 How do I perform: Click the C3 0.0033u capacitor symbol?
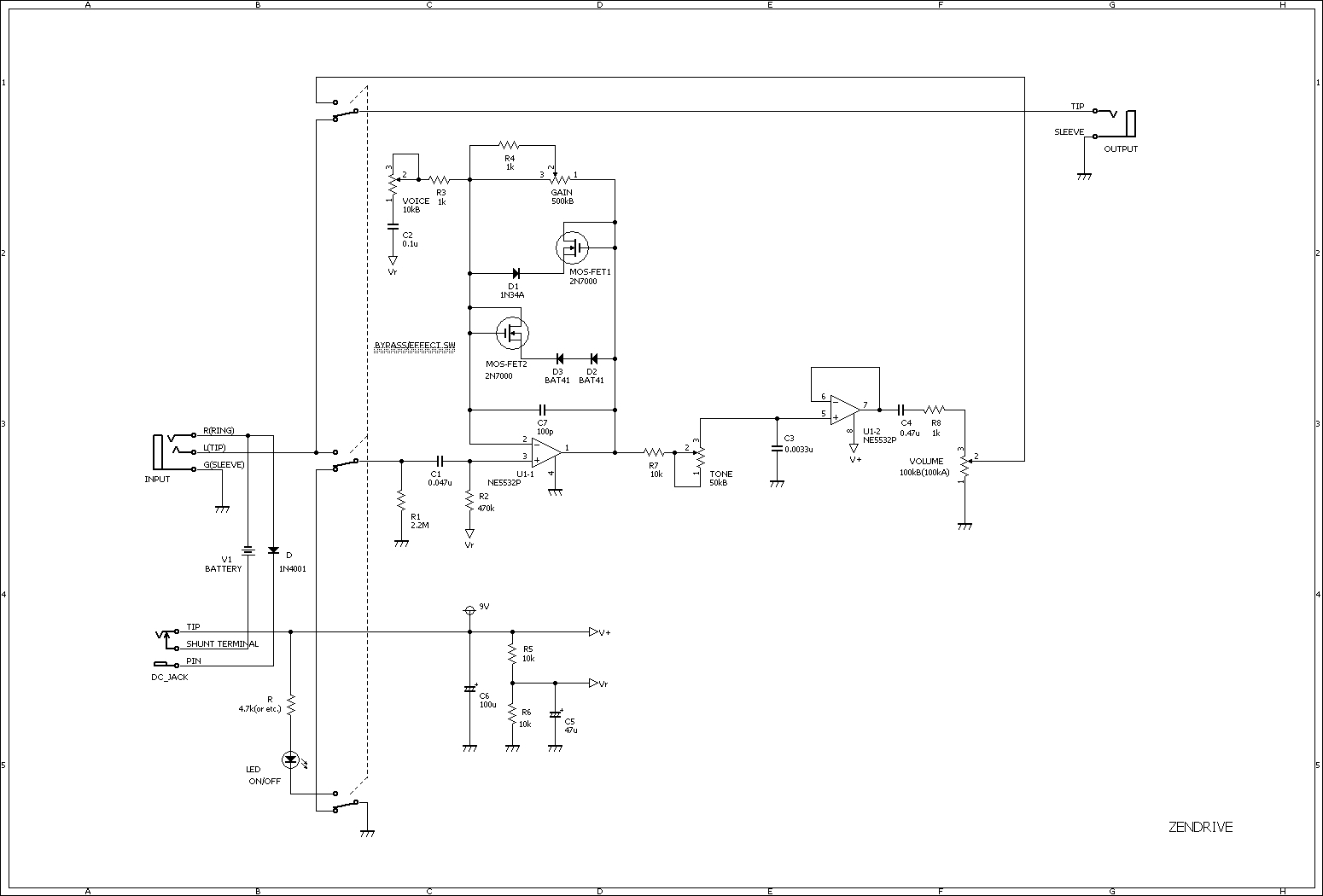tap(777, 448)
